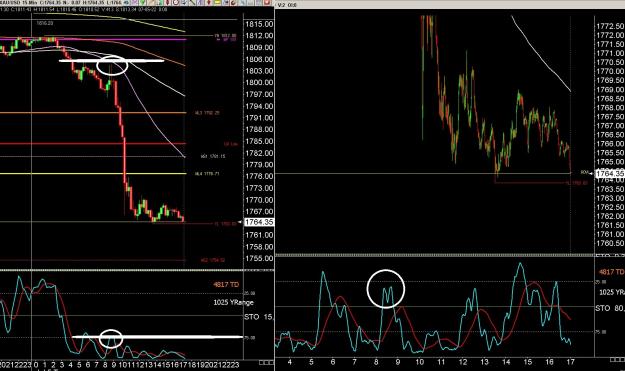Click the 1764.35 current price tag on left chart
Viewport: 625px width, 371px height.
click(x=259, y=222)
